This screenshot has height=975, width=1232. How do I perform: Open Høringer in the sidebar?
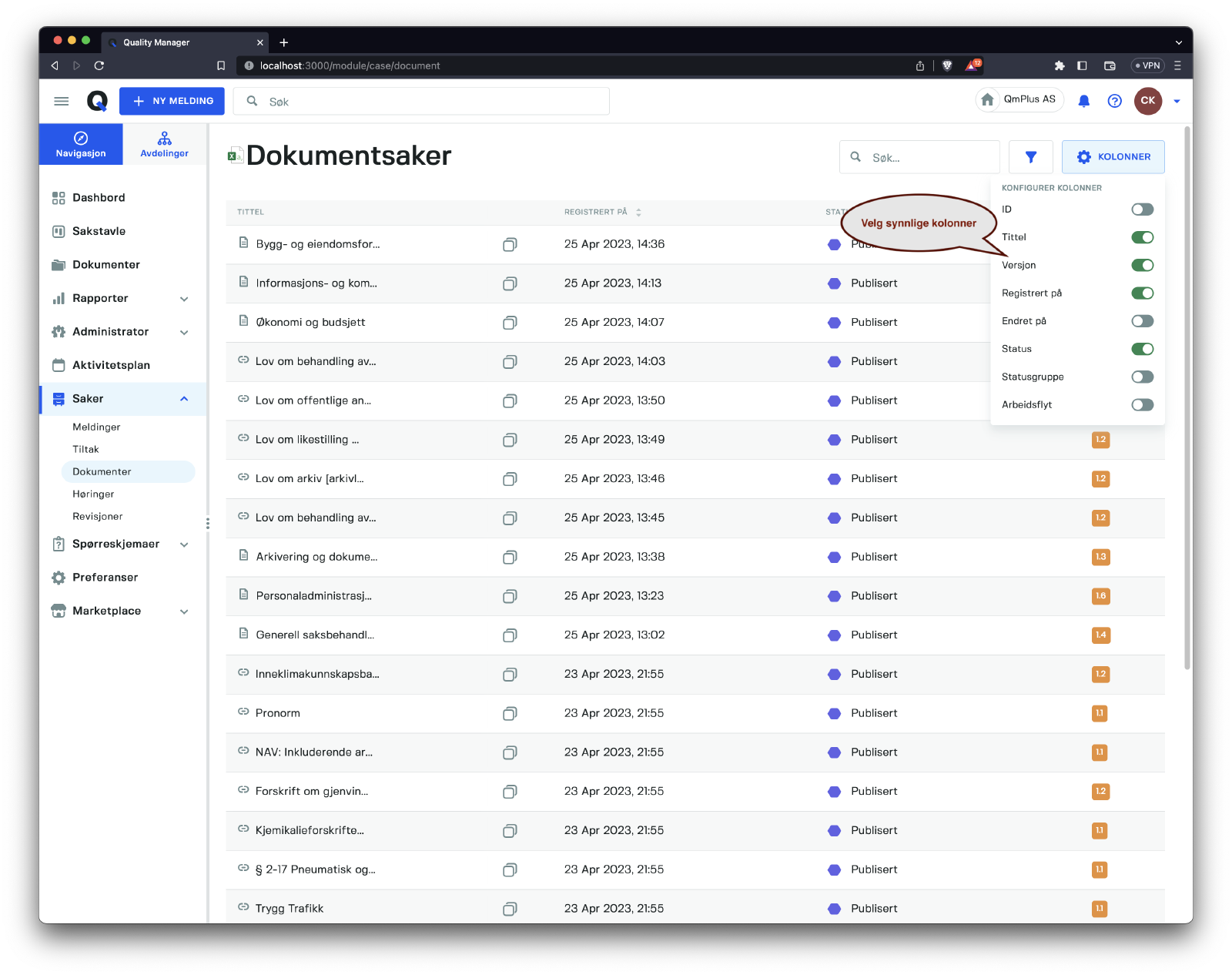[x=93, y=494]
